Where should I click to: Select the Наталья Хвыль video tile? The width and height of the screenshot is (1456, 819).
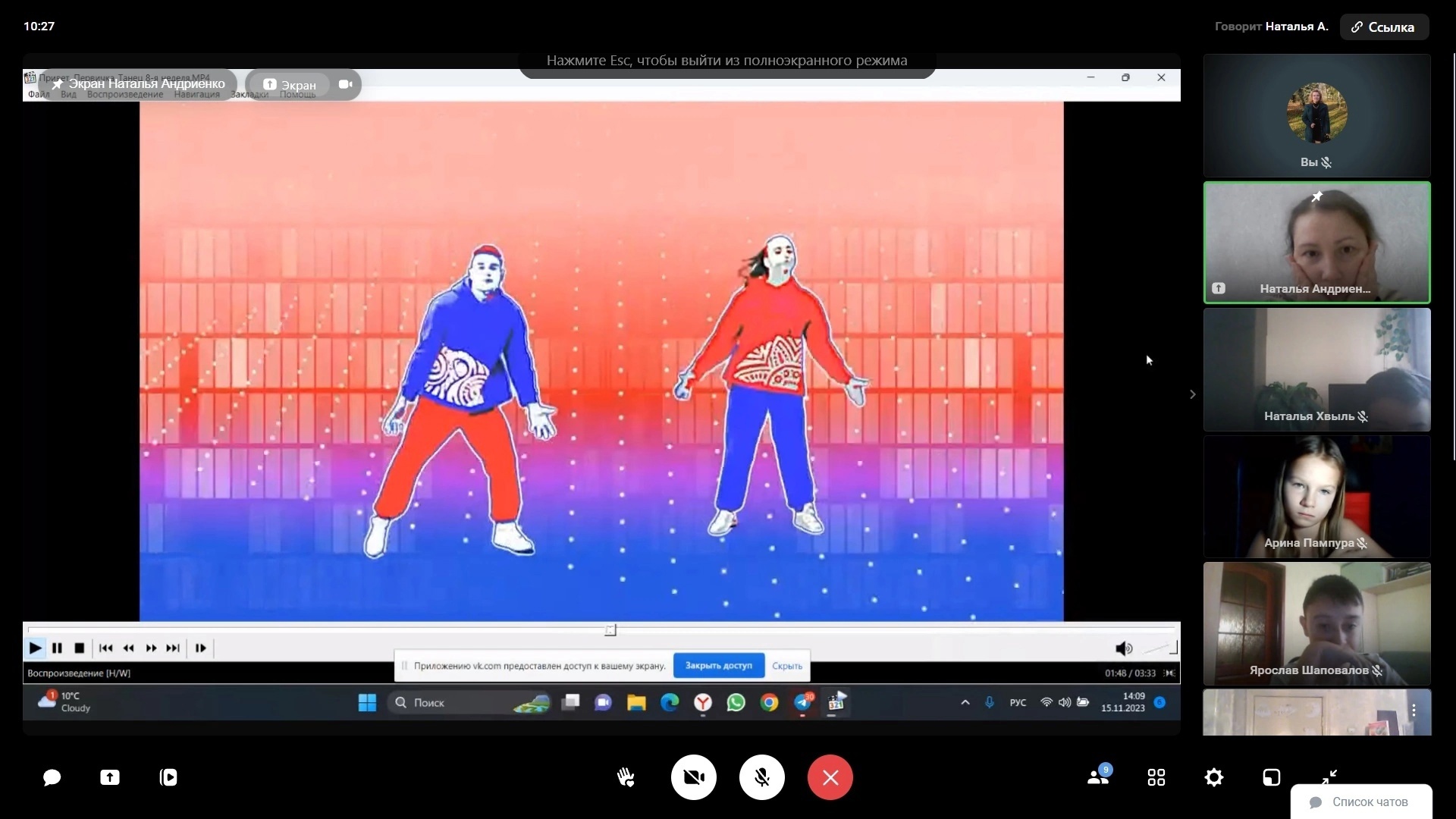pos(1317,370)
